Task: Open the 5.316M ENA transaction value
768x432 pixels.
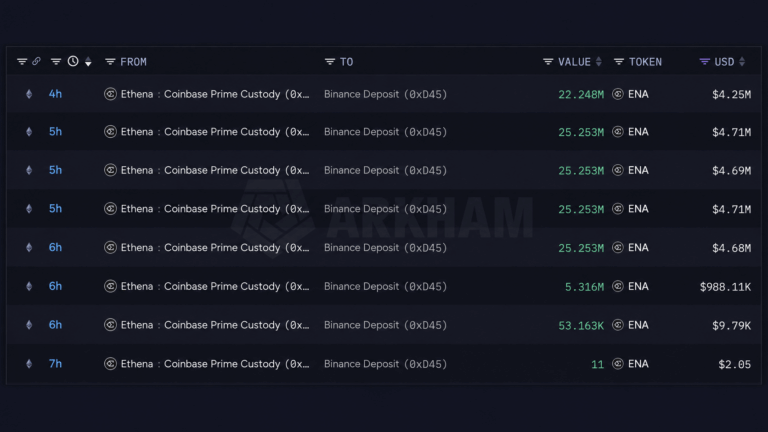Action: pos(584,287)
